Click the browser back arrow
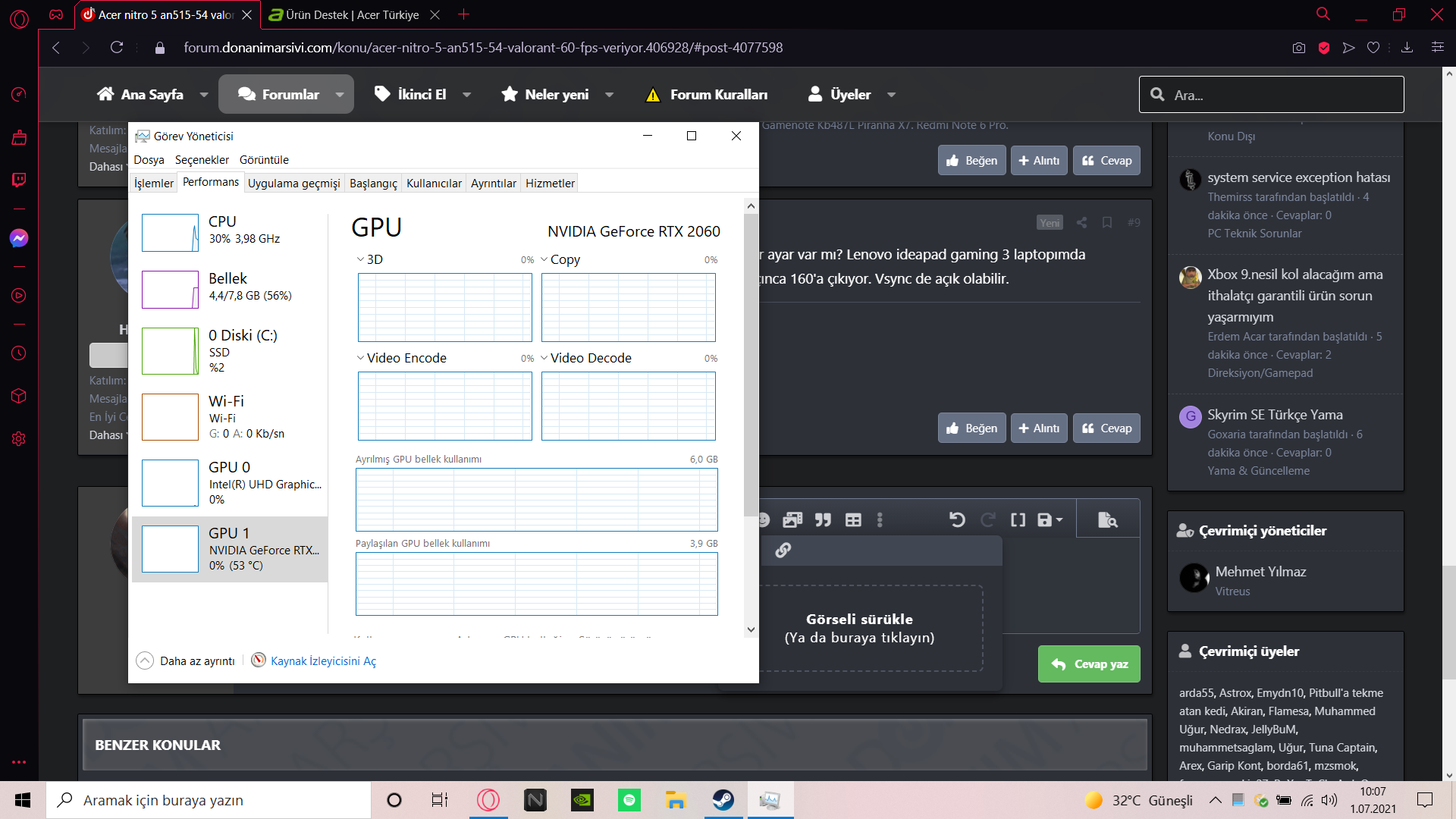 tap(56, 47)
